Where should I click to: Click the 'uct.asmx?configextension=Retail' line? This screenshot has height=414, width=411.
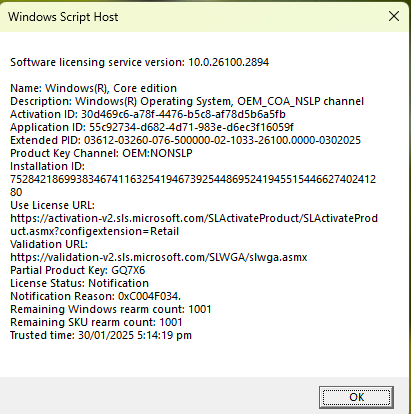pos(95,231)
